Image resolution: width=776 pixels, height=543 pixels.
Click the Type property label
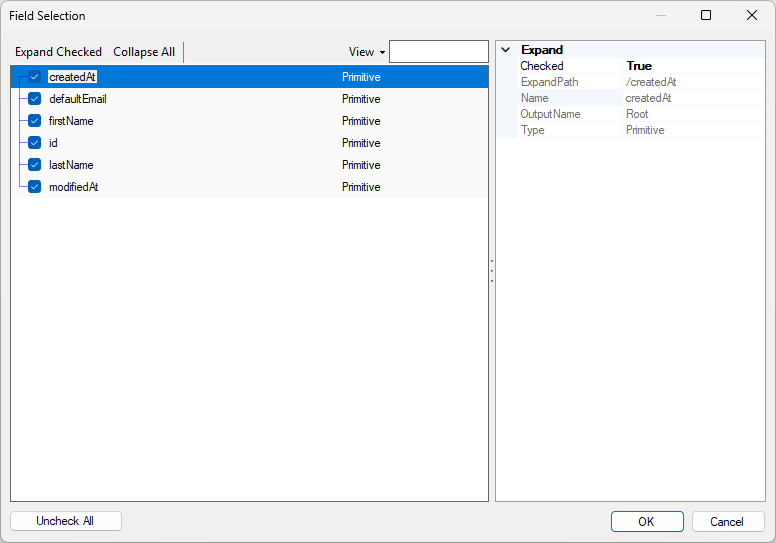[x=533, y=130]
